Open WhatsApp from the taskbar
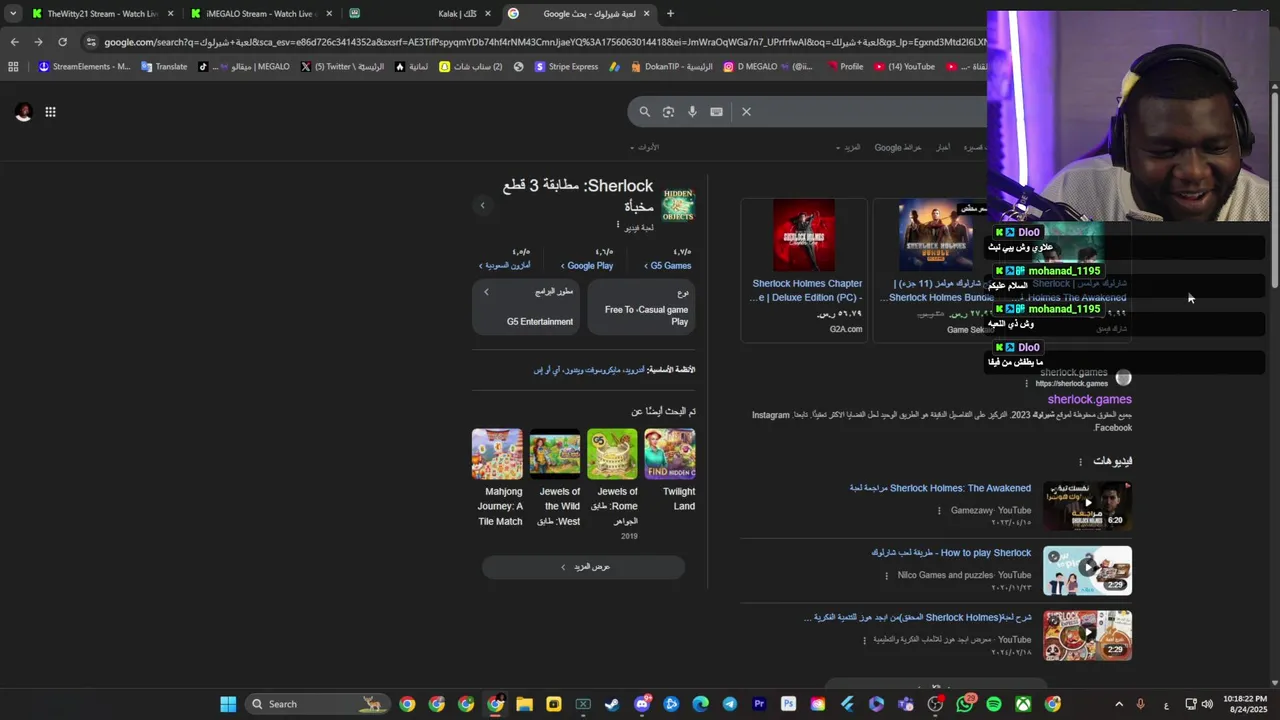Viewport: 1280px width, 720px height. click(x=964, y=704)
